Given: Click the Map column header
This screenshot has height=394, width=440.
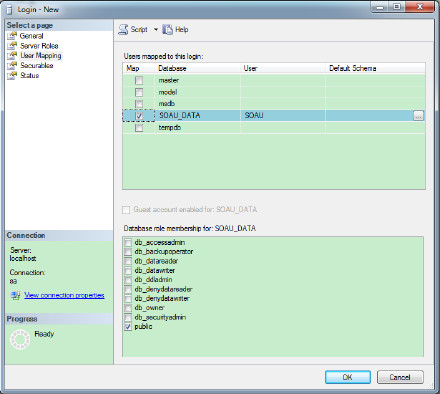Looking at the screenshot, I should [139, 68].
